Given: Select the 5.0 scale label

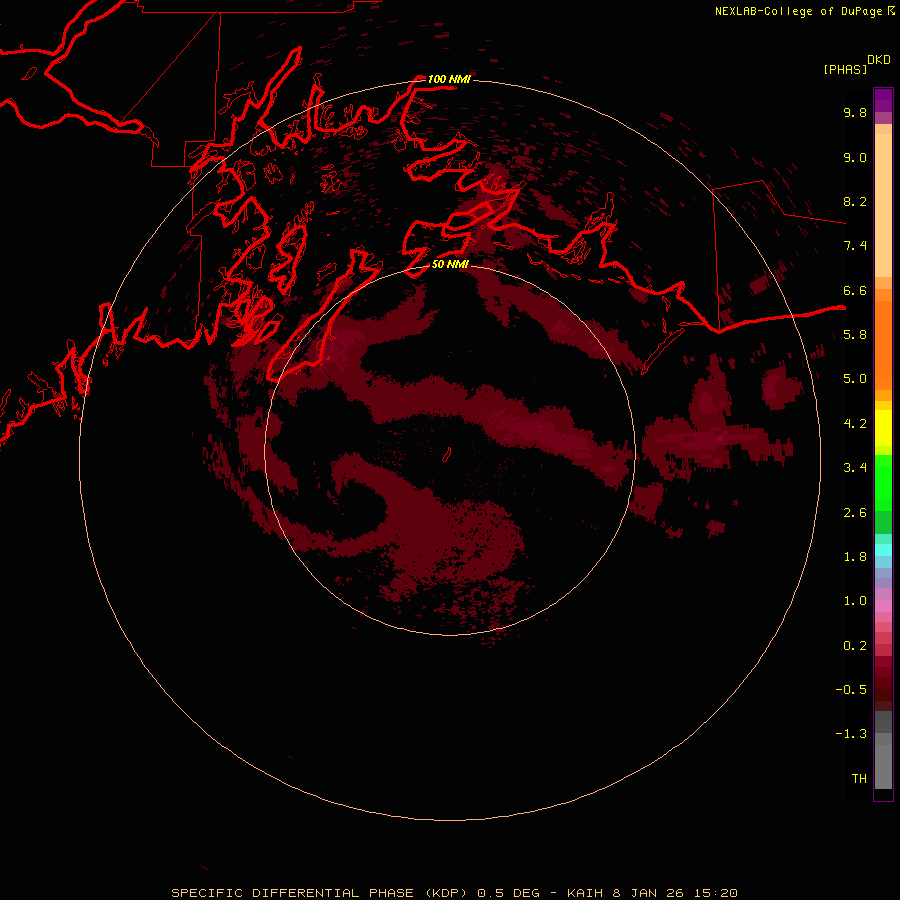Looking at the screenshot, I should click(x=855, y=379).
